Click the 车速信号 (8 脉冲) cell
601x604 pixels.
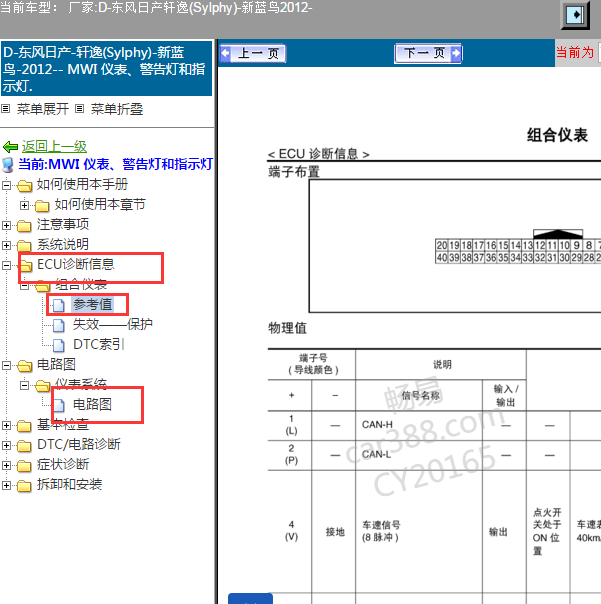coord(419,531)
